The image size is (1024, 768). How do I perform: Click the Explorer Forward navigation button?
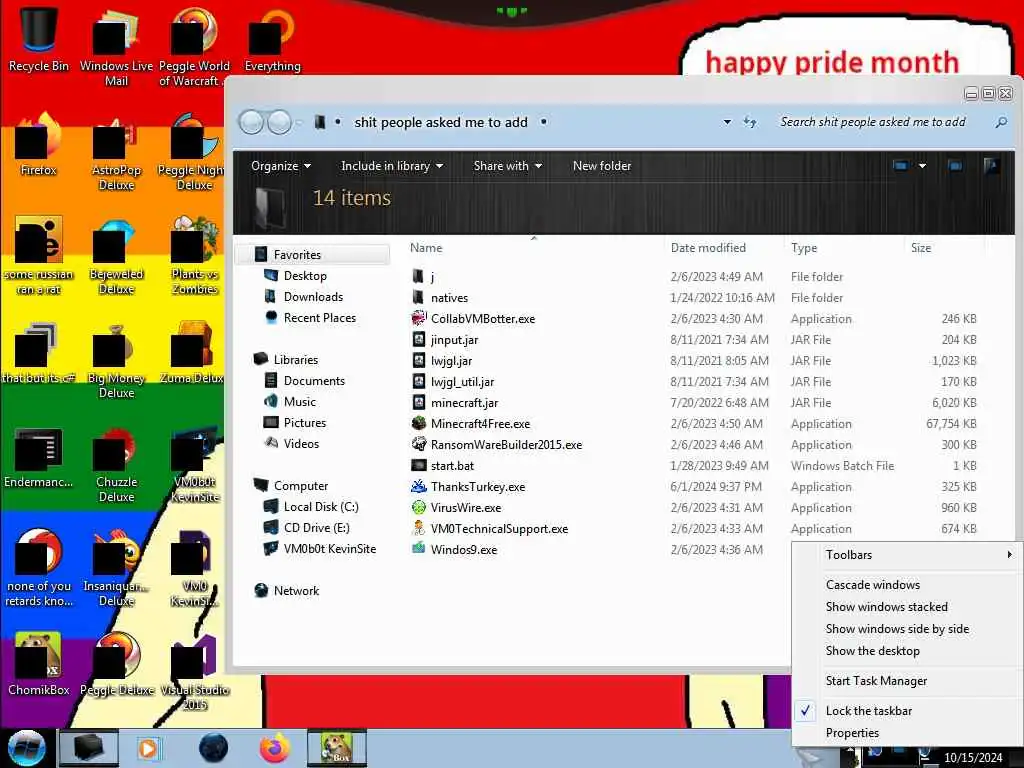point(280,122)
